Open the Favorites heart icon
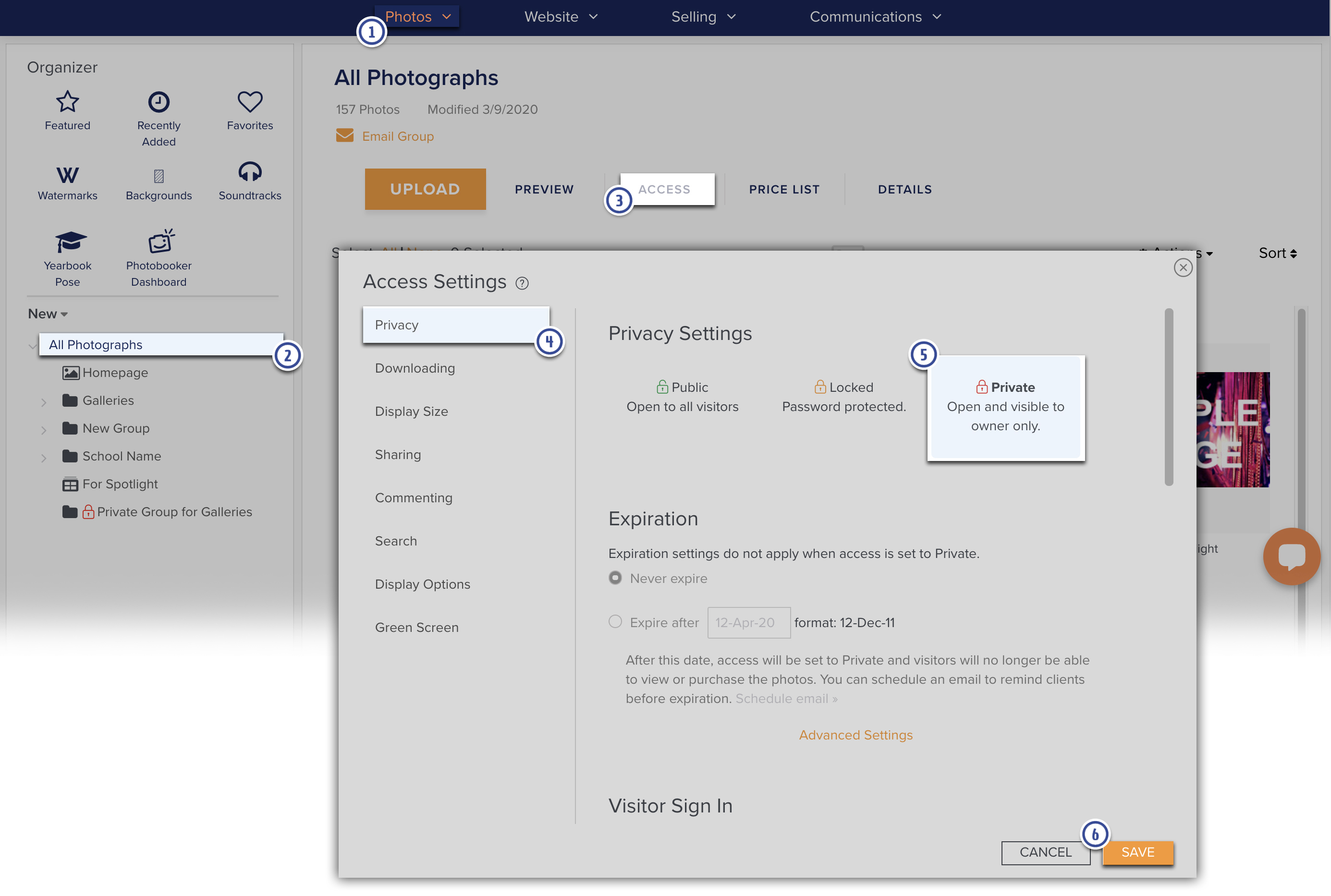 point(250,102)
